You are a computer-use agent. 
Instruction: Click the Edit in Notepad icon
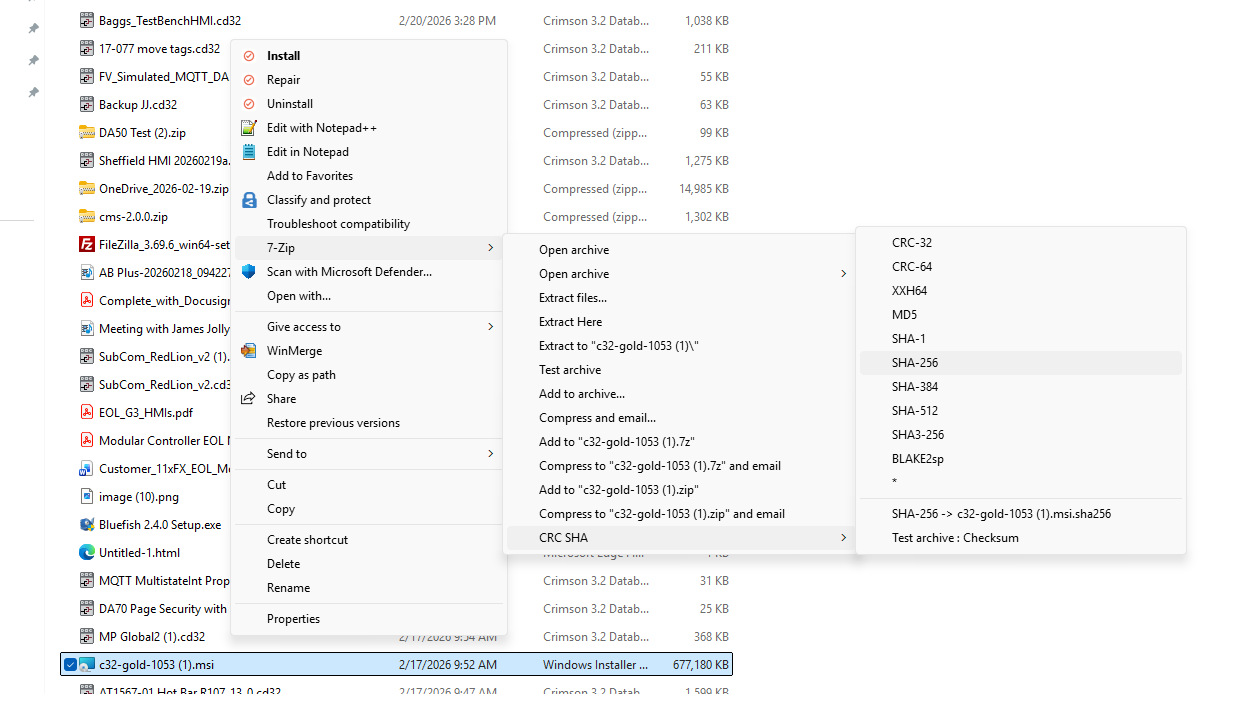tap(249, 152)
